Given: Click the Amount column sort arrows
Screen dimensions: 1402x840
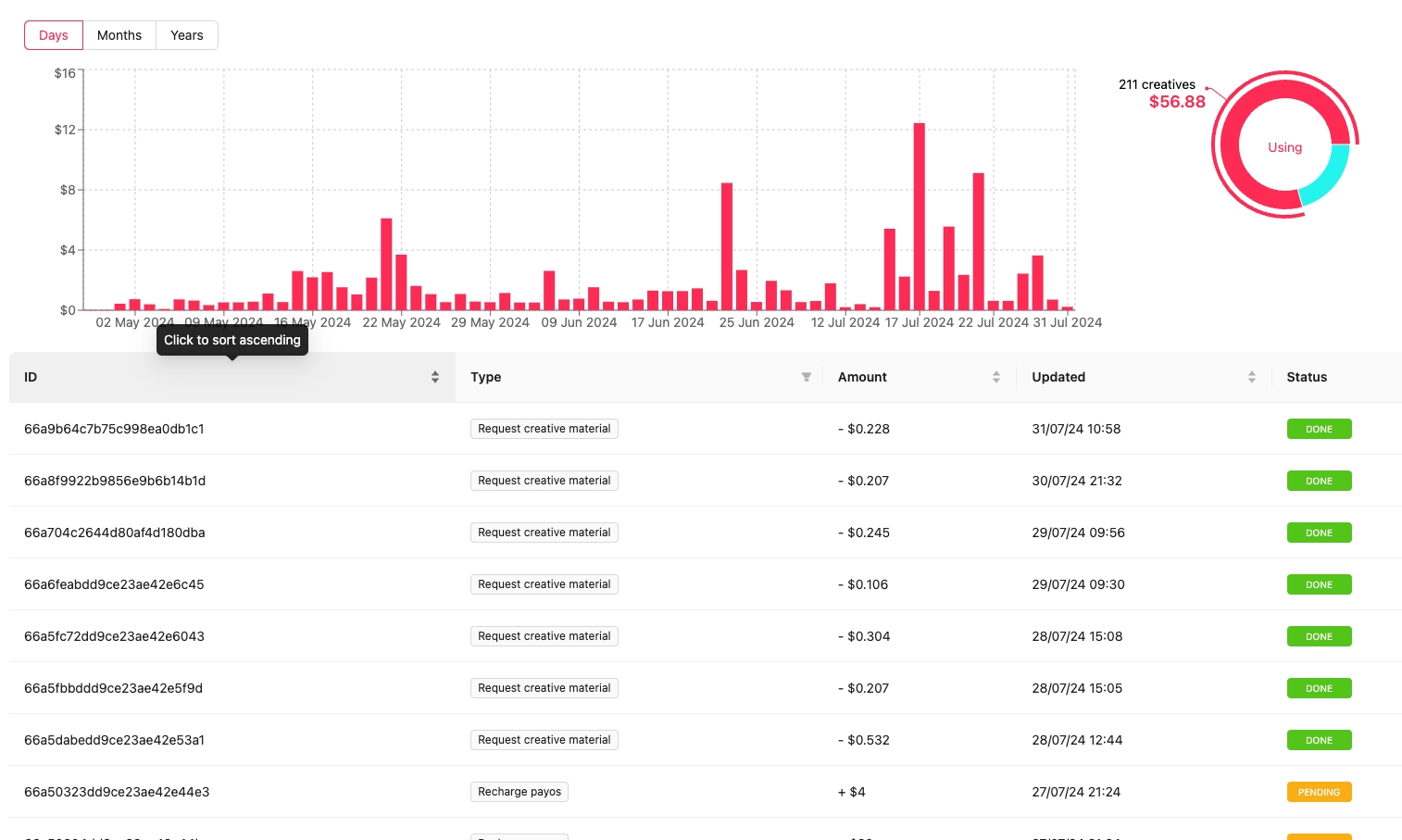Looking at the screenshot, I should point(996,377).
